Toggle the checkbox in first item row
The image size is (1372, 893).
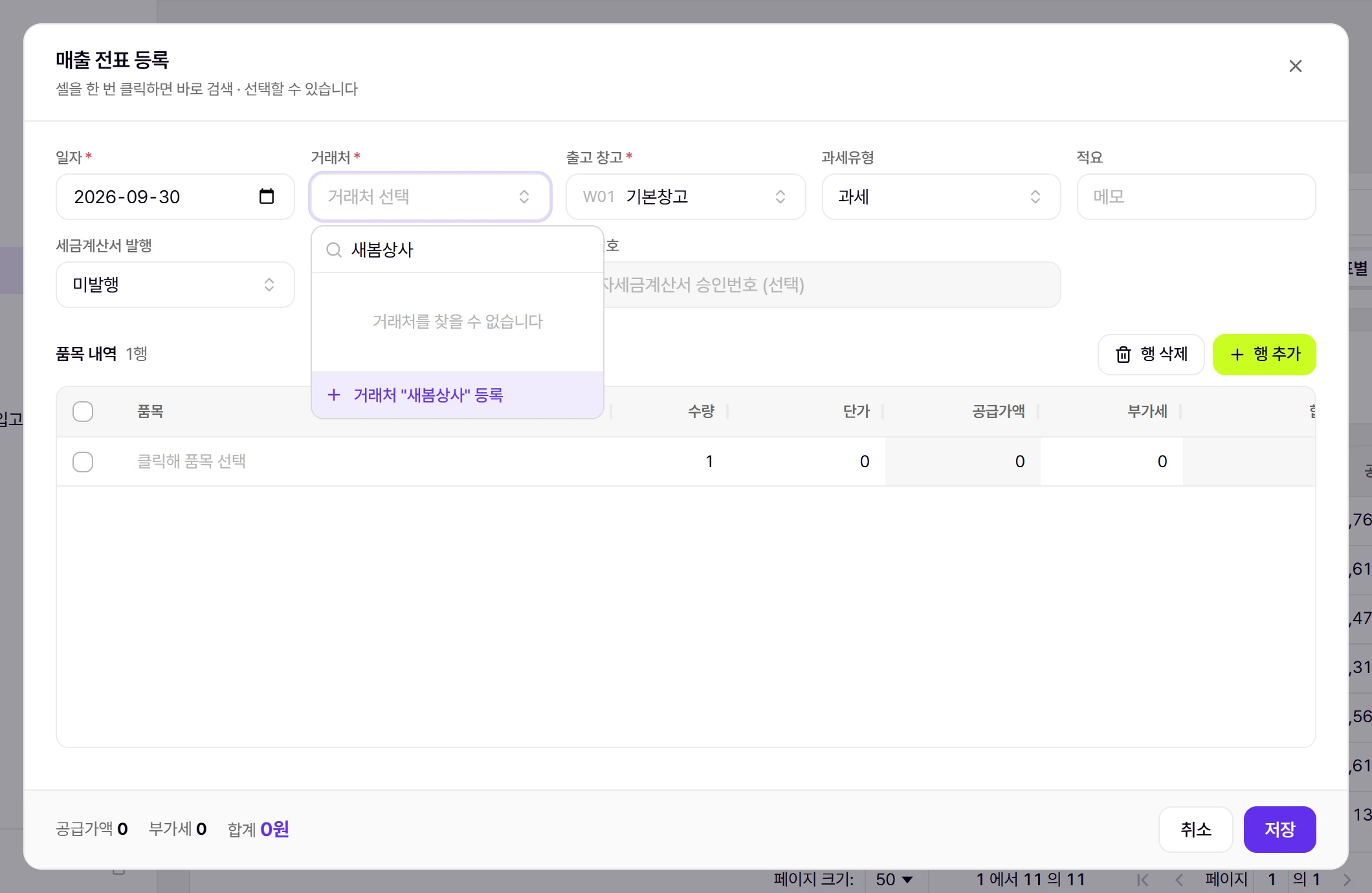click(83, 462)
